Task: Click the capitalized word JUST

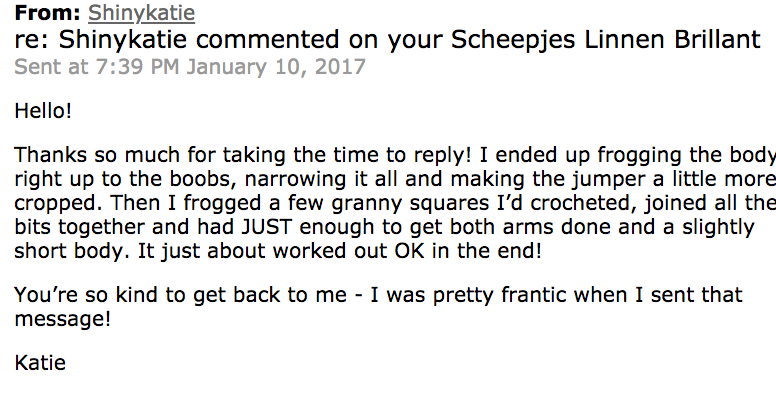Action: (267, 227)
